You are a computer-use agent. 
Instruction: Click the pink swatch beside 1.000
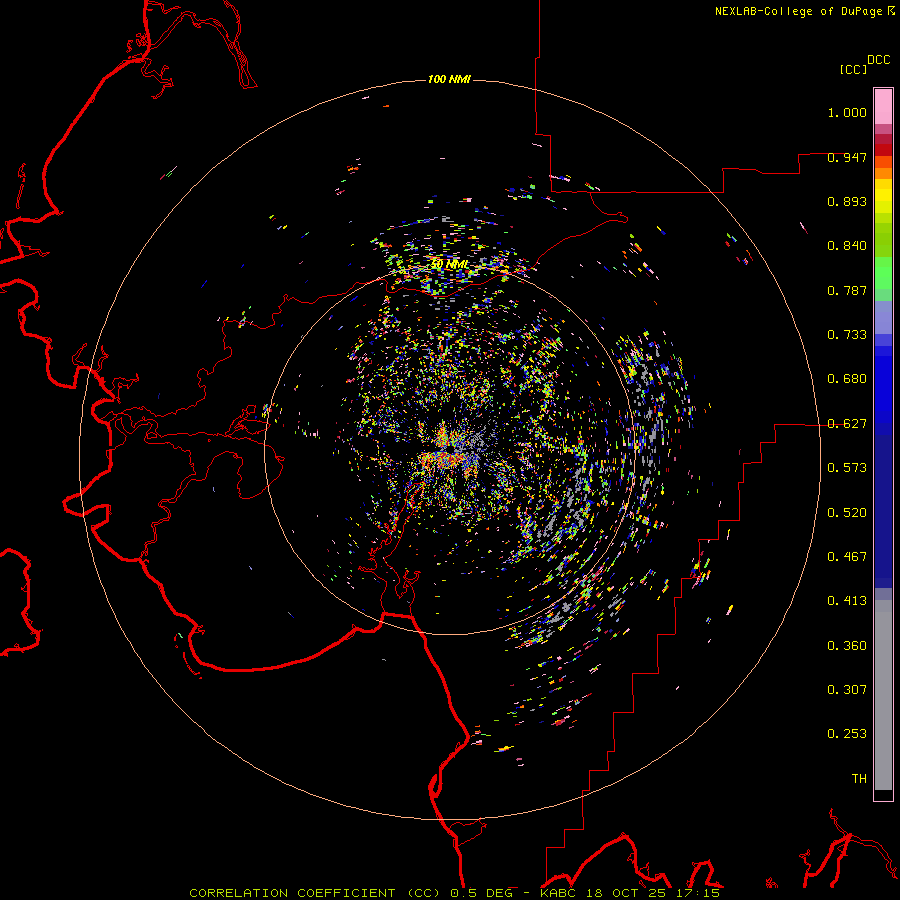coord(883,107)
